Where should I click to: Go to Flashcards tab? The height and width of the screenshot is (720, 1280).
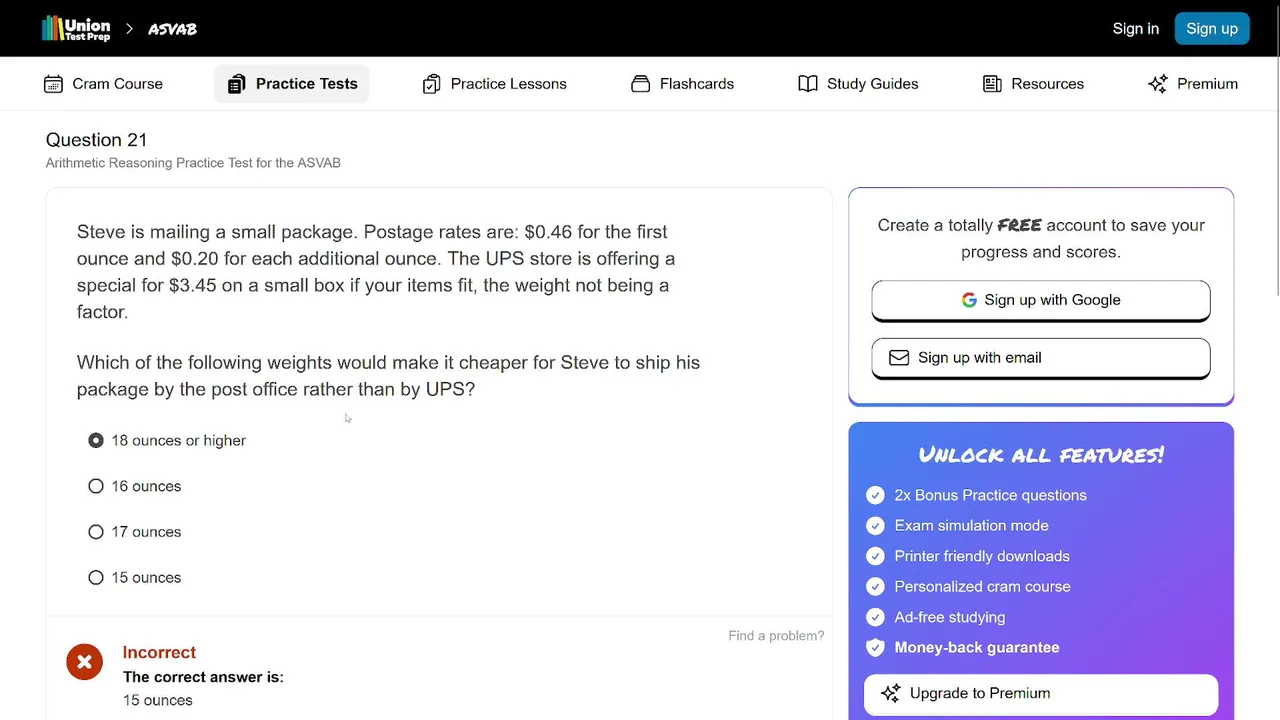coord(683,84)
